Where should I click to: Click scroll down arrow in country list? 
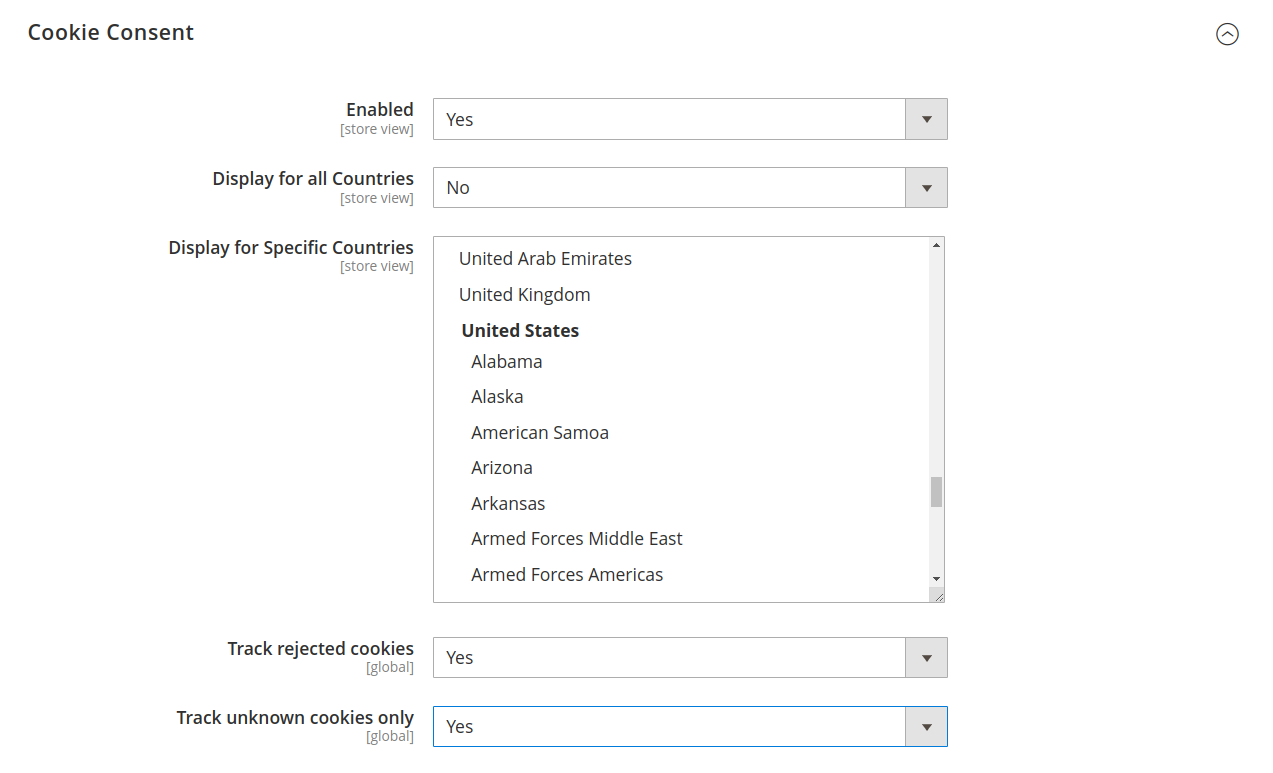click(x=936, y=579)
